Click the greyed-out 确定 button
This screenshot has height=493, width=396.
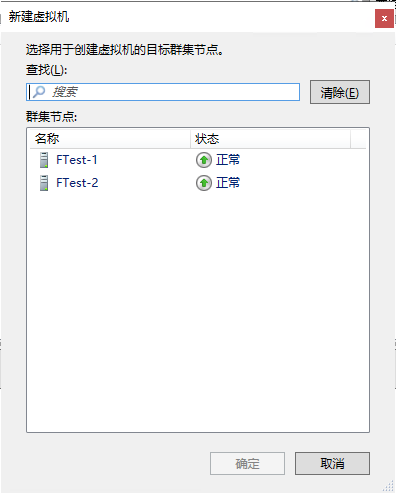click(247, 463)
